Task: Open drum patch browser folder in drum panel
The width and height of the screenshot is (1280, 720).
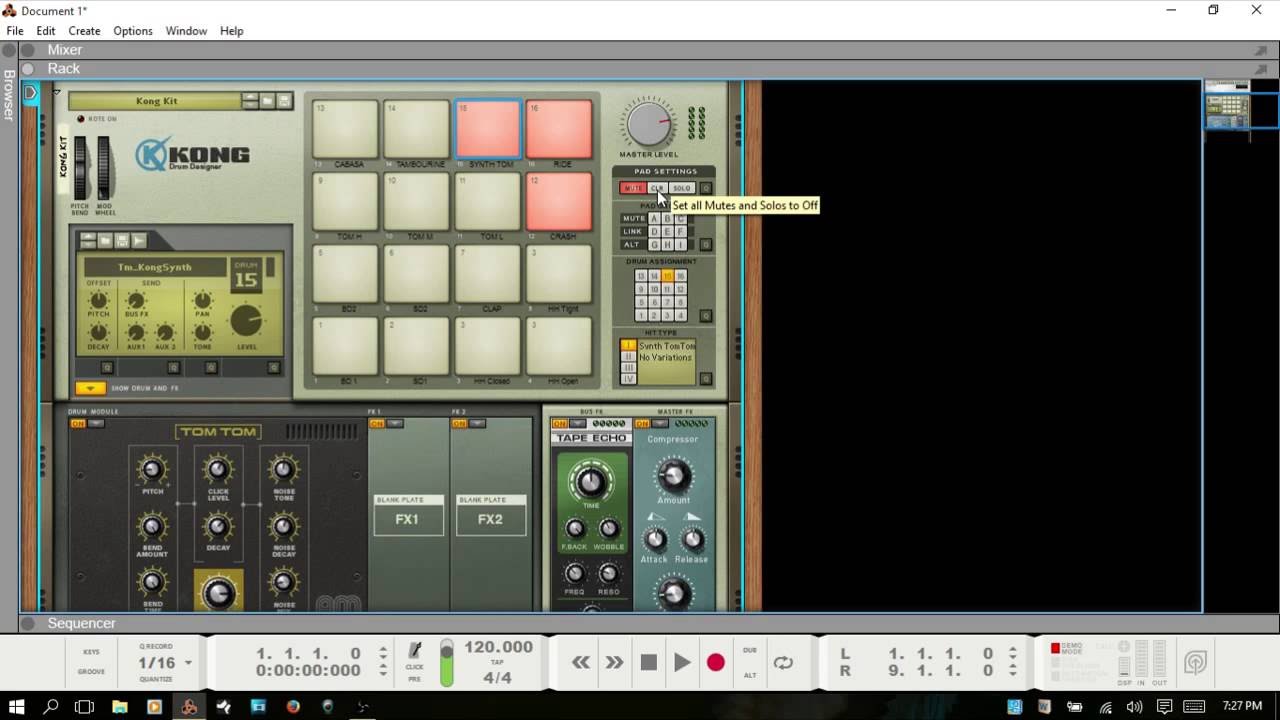Action: click(104, 241)
